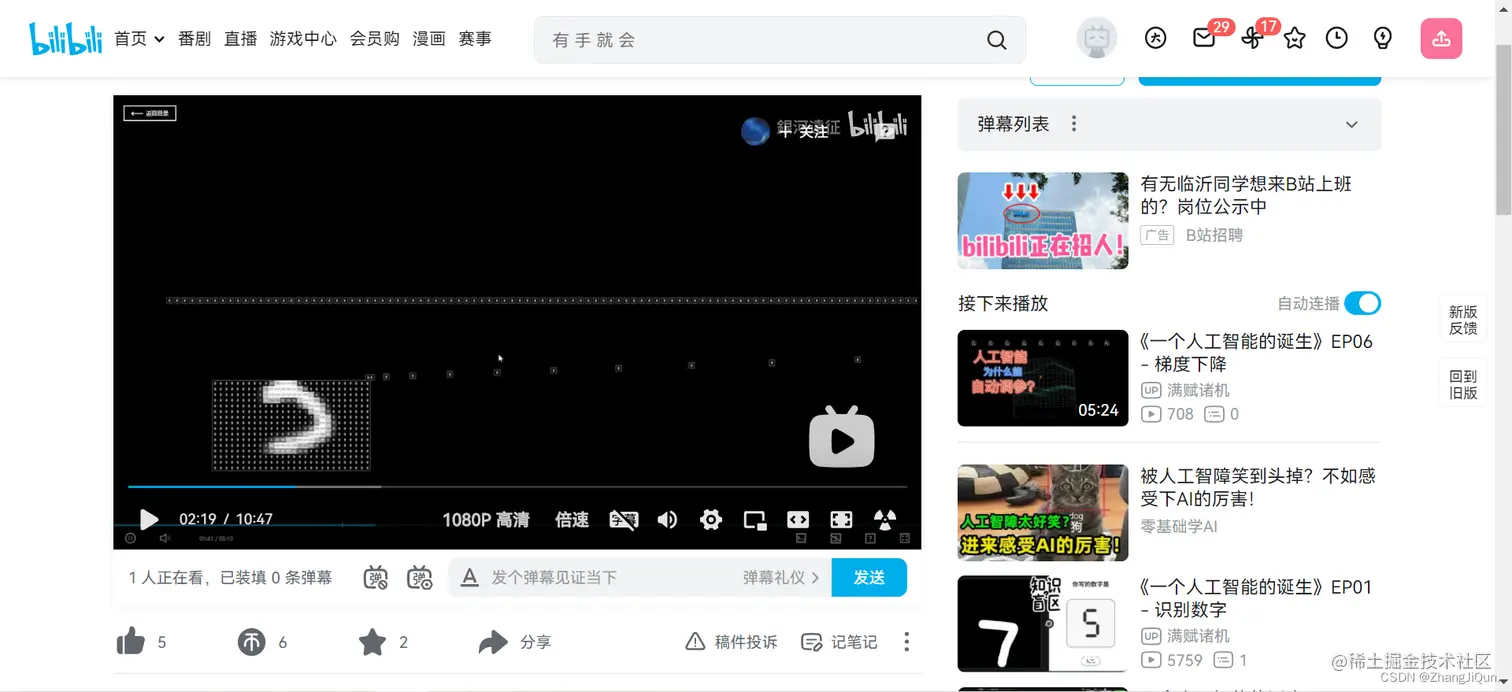1512x692 pixels.
Task: Click the pink upload button
Action: point(1441,39)
